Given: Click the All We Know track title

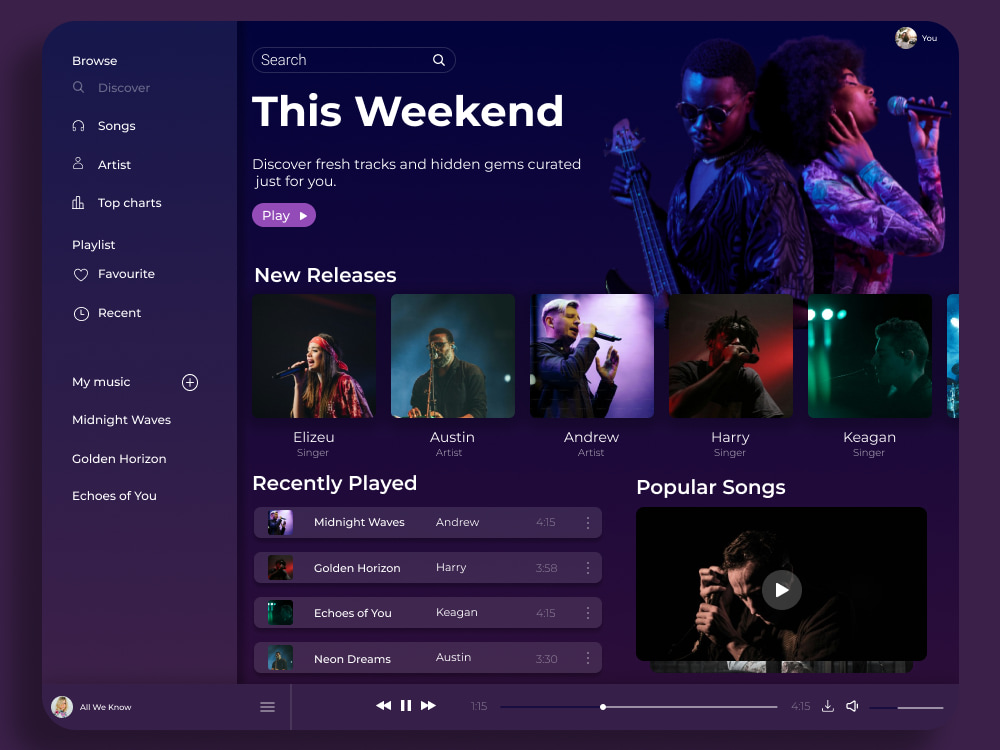Looking at the screenshot, I should (x=105, y=707).
